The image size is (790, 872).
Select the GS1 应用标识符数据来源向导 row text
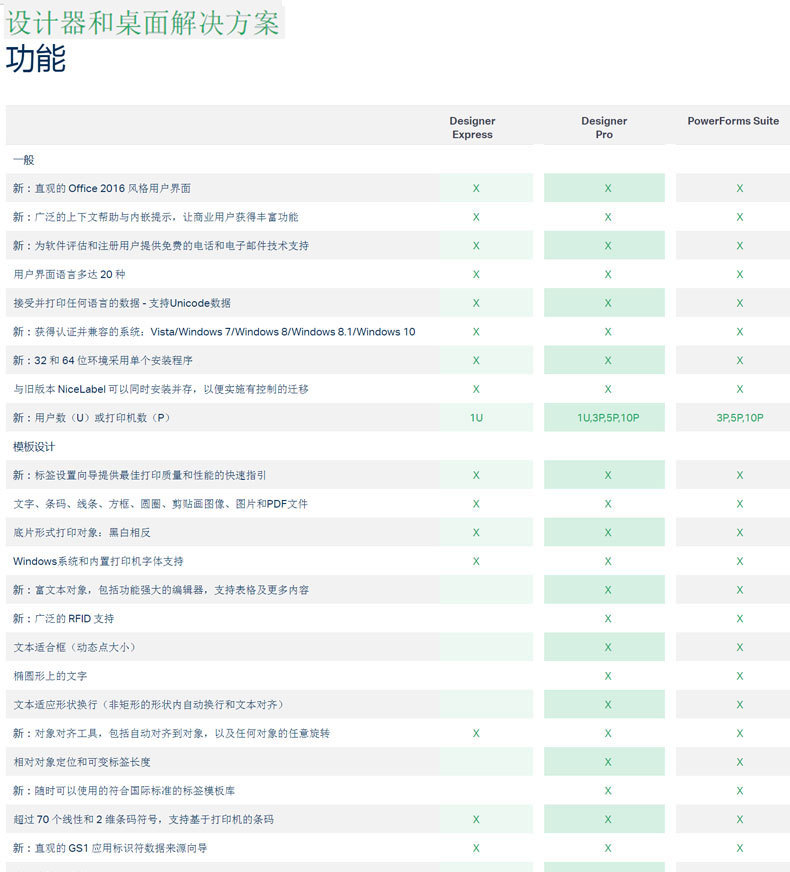[110, 848]
